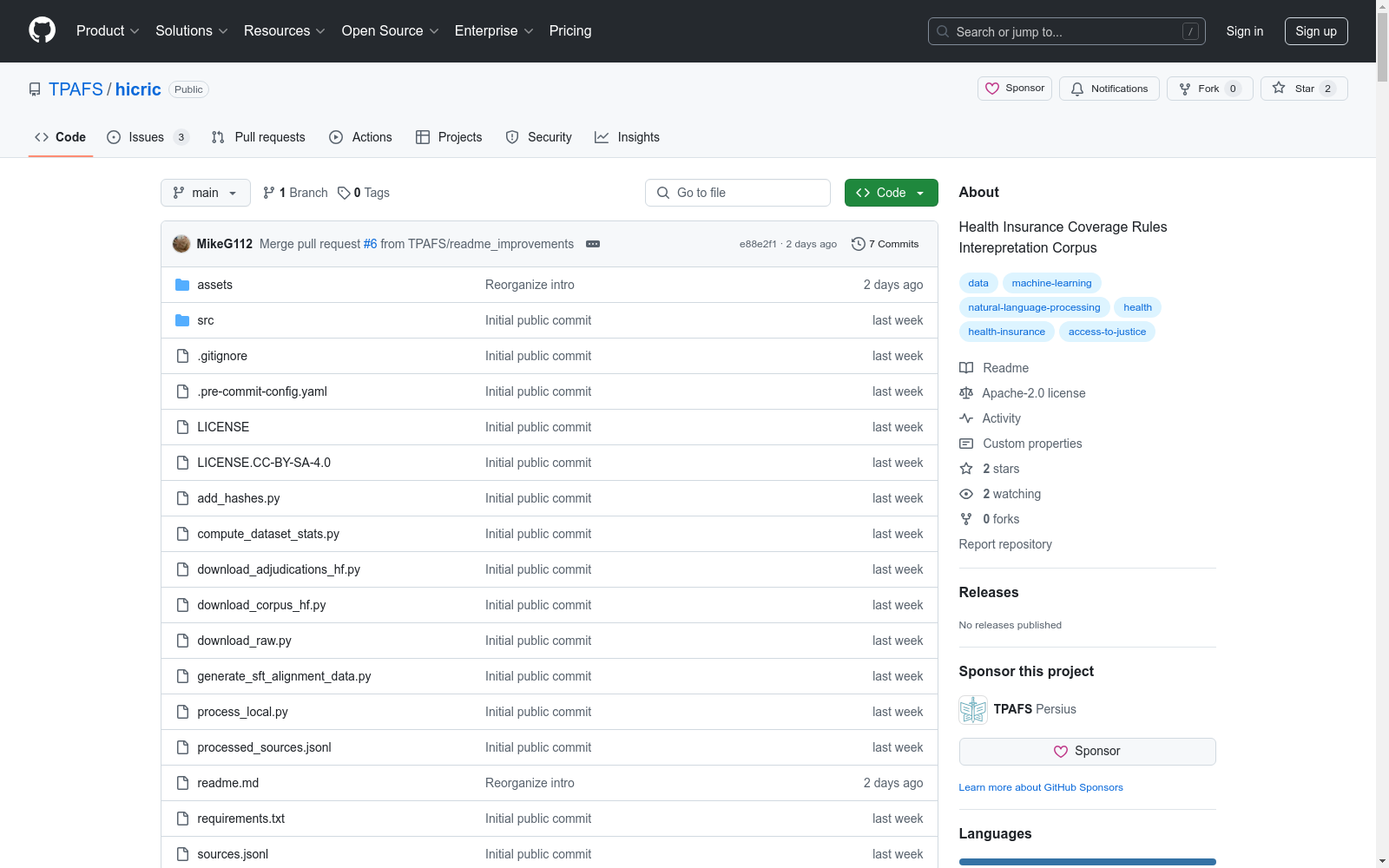1389x868 pixels.
Task: Click the Sponsor button in sidebar
Action: 1088,752
